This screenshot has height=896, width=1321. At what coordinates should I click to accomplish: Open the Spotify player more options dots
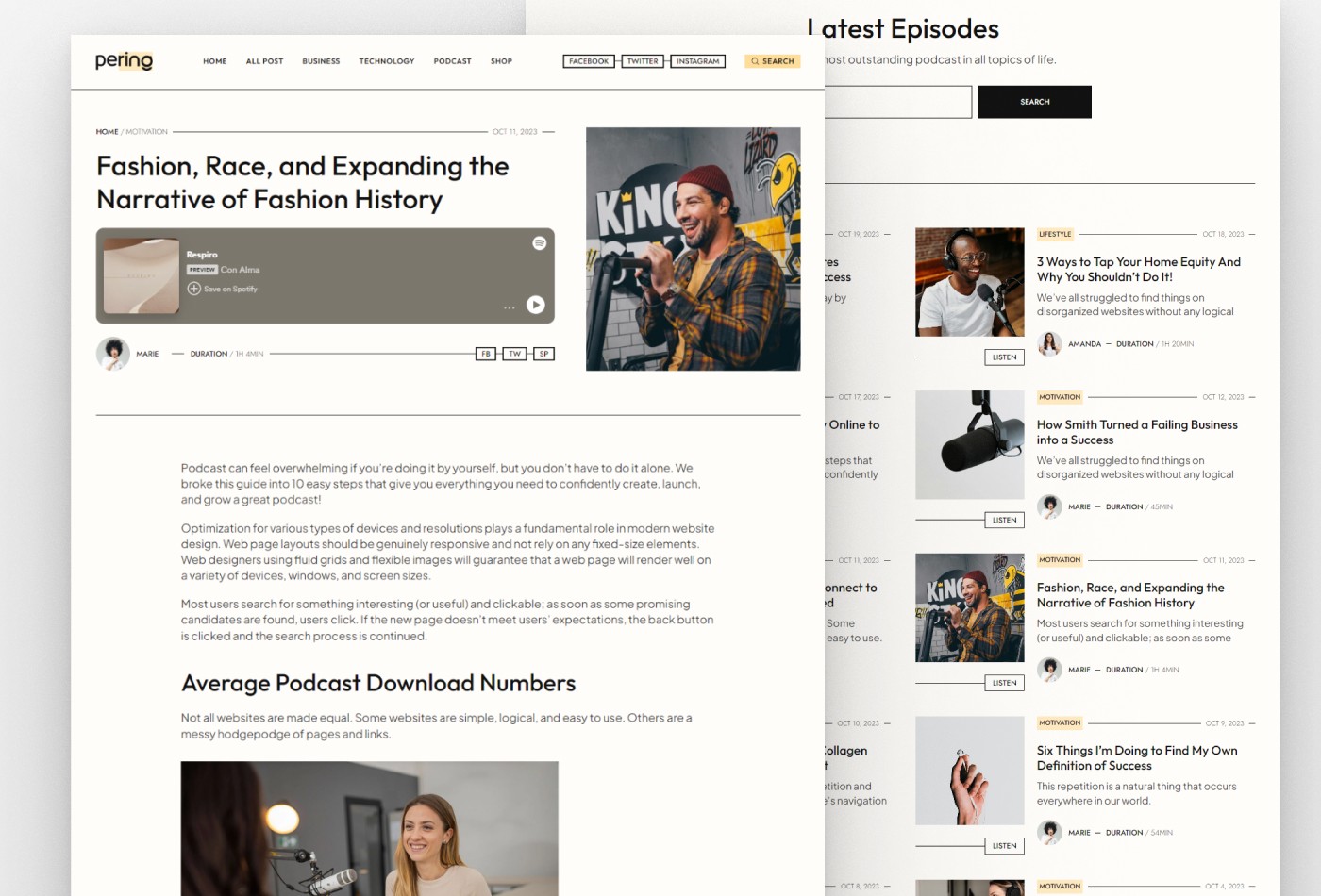[510, 307]
